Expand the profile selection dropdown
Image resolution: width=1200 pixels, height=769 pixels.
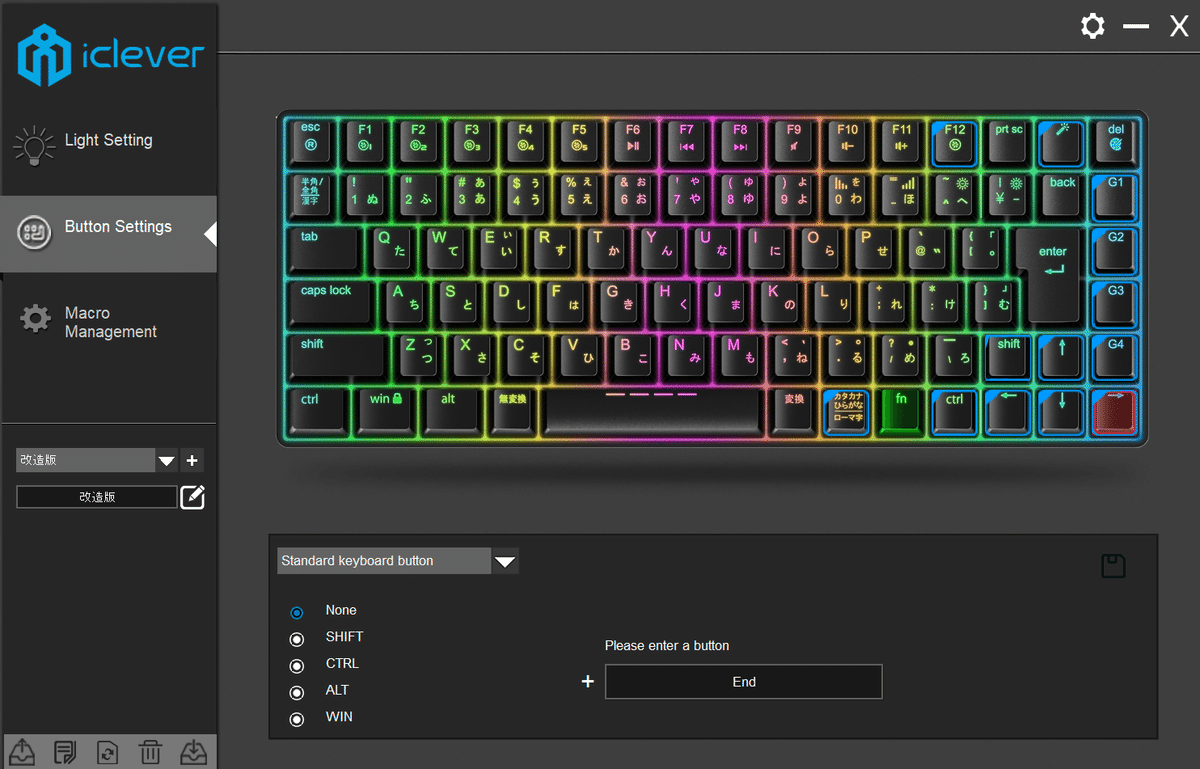pos(166,460)
